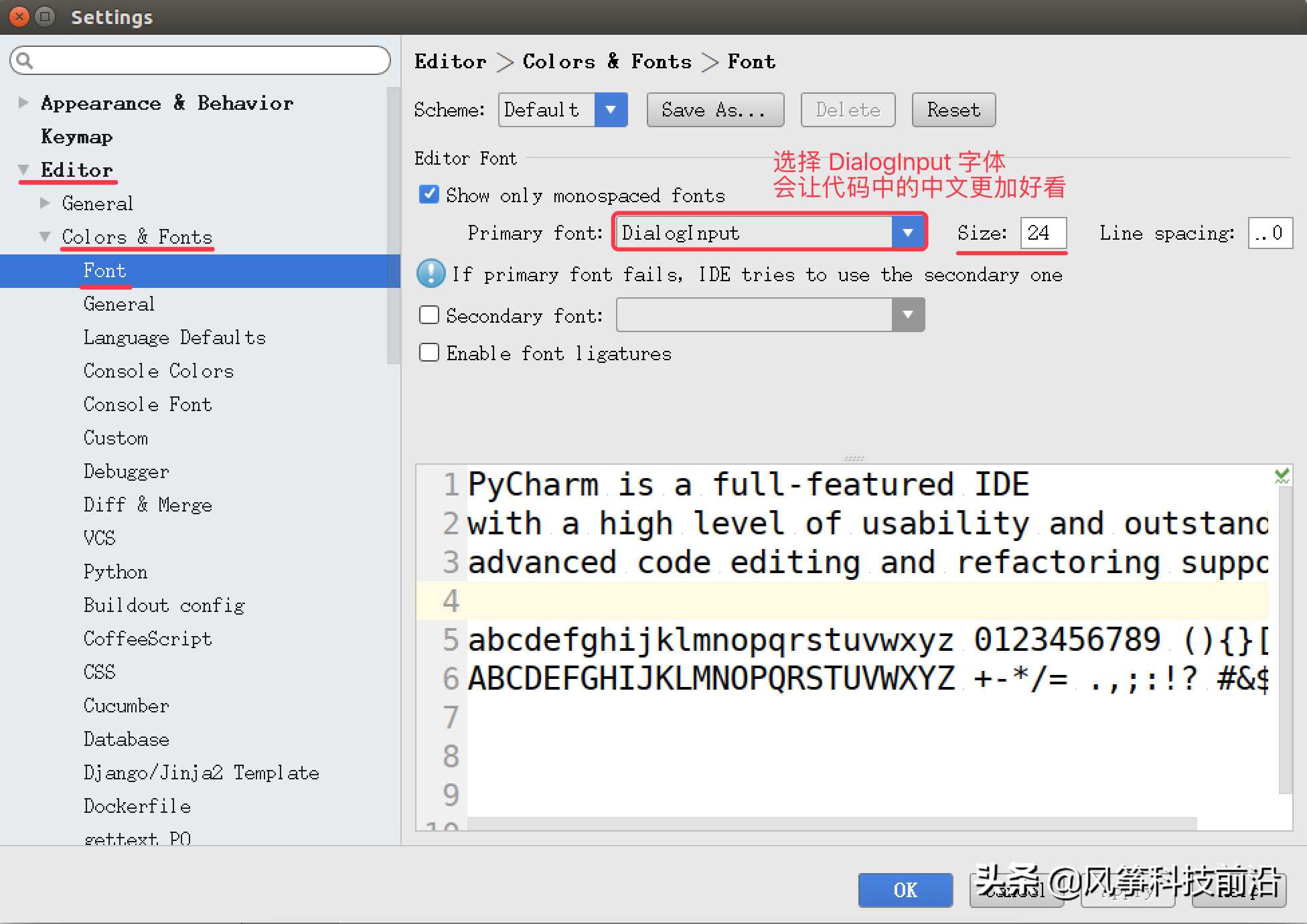This screenshot has width=1307, height=924.
Task: Select General under Colors & Fonts
Action: coord(119,304)
